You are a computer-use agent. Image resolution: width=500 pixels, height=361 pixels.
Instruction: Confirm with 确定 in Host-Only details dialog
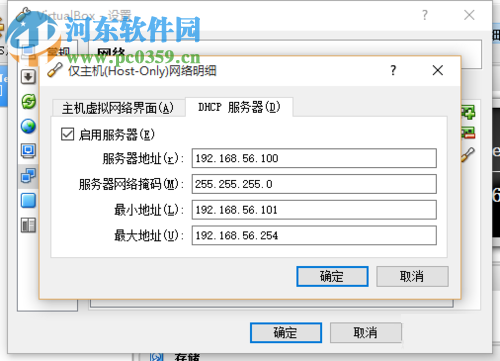[332, 276]
